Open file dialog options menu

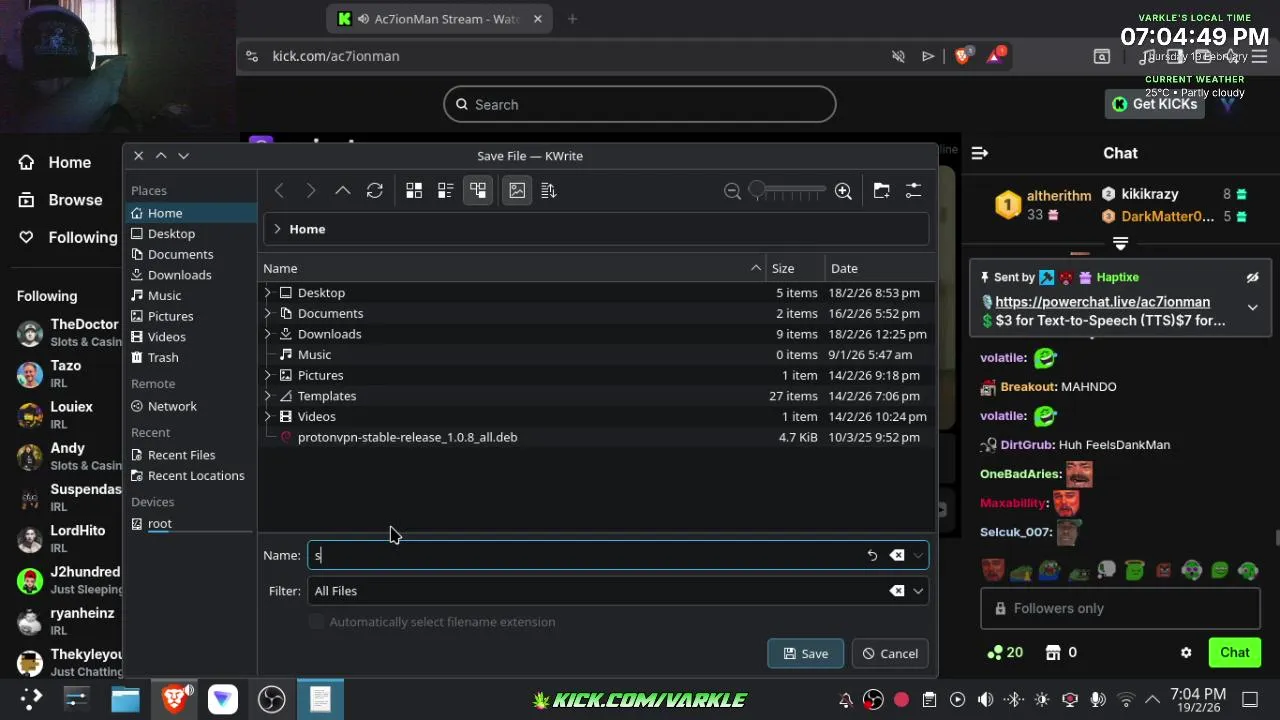click(913, 190)
